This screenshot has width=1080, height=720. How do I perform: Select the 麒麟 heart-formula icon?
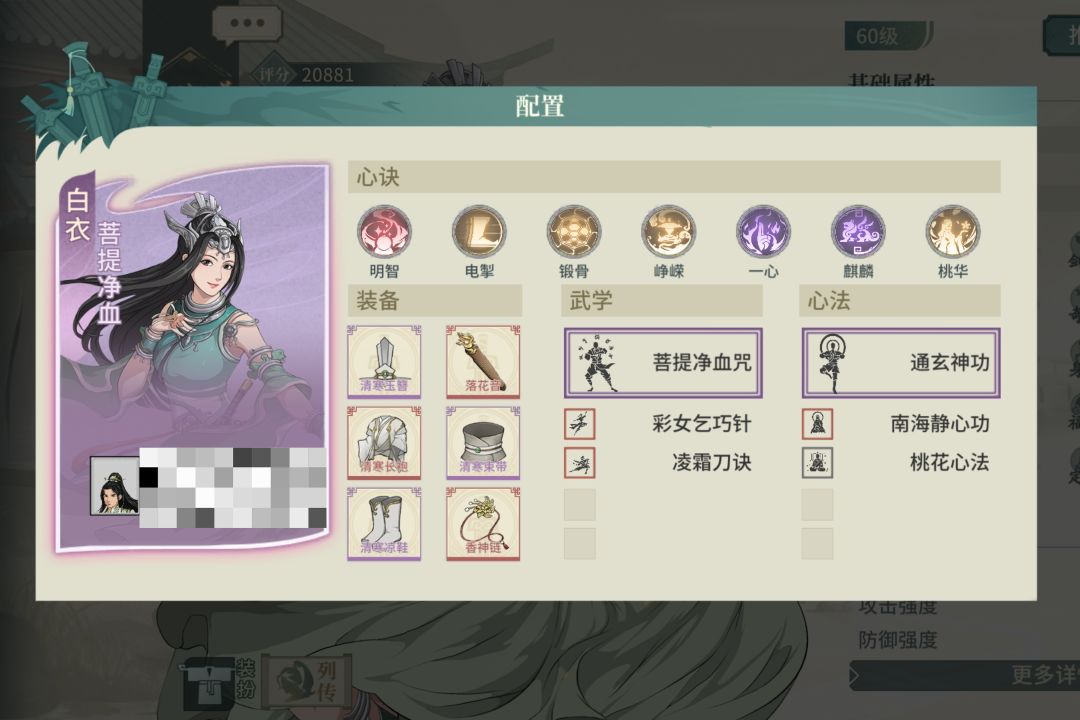coord(858,232)
